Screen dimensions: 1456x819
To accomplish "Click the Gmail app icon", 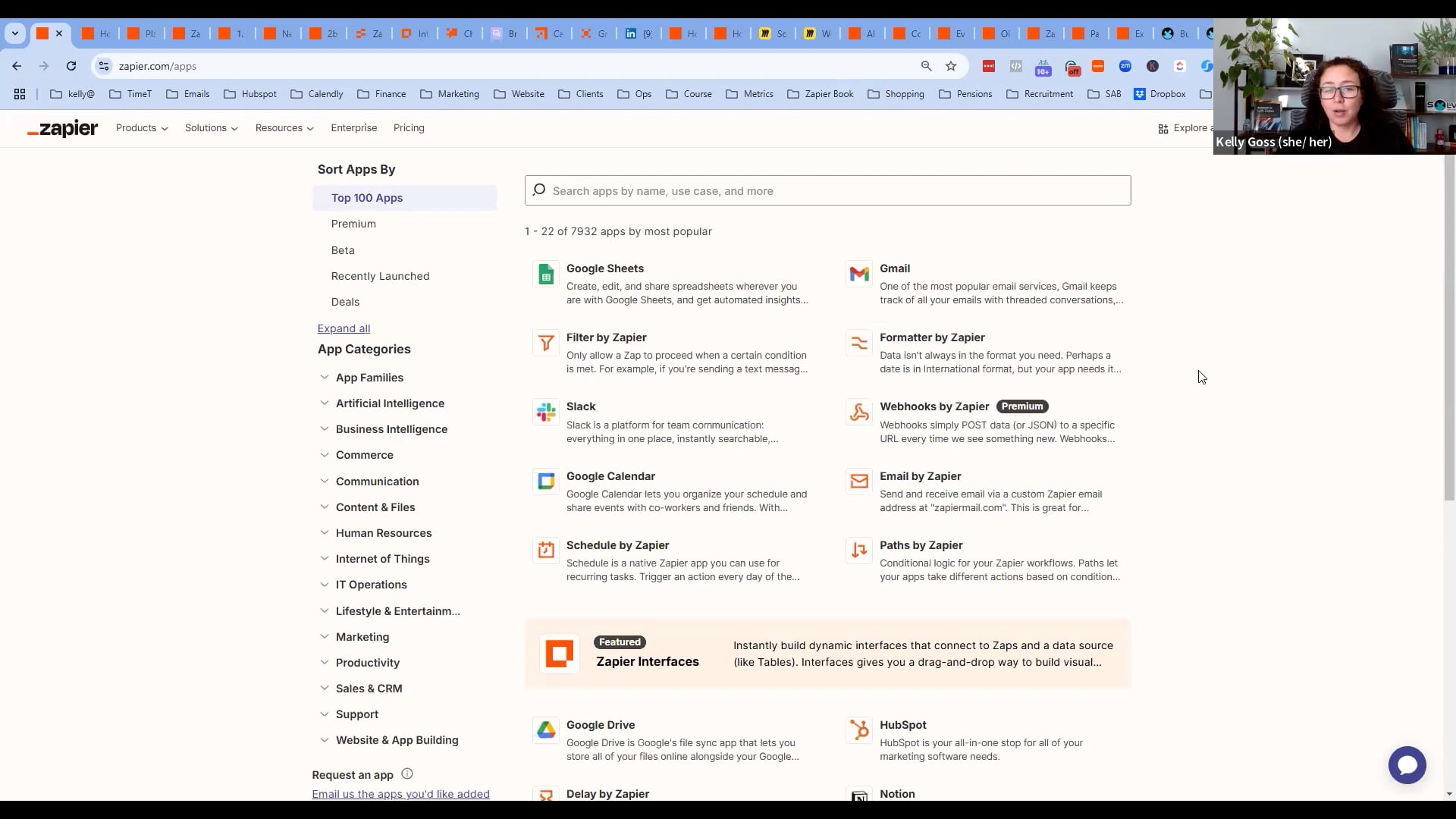I will tap(859, 275).
